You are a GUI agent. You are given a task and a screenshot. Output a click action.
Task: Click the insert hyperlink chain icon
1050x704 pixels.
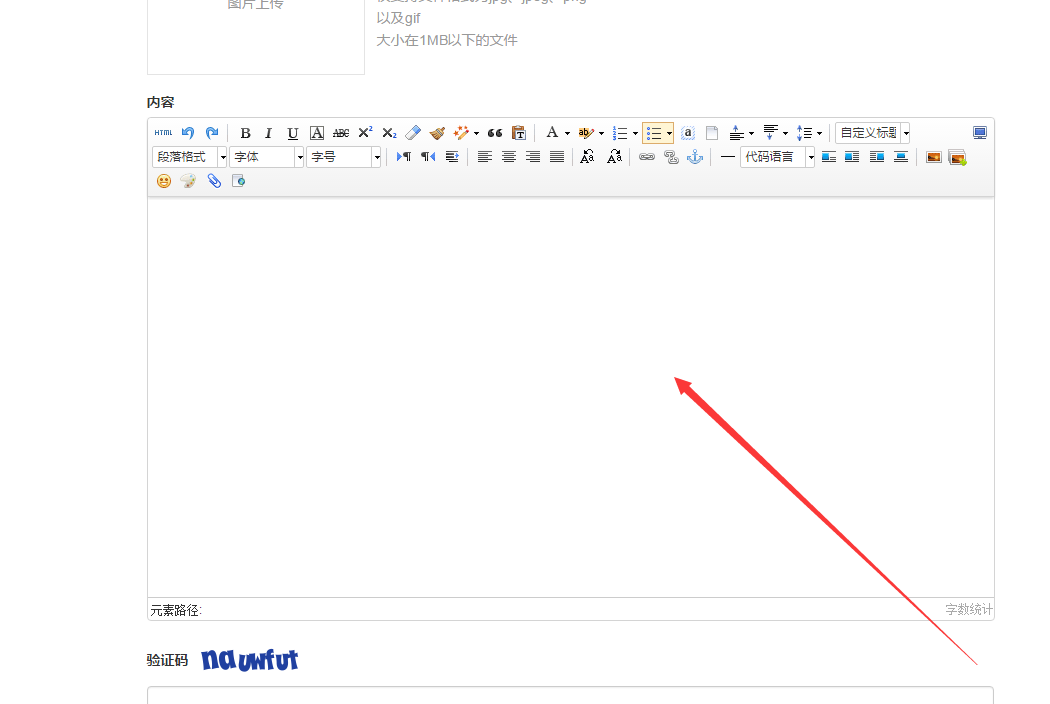647,157
